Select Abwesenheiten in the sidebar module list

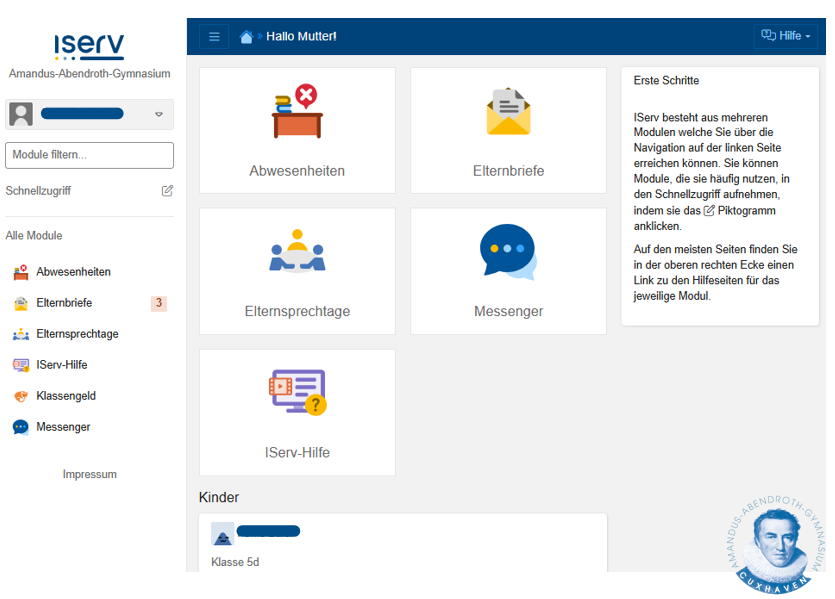pyautogui.click(x=73, y=272)
